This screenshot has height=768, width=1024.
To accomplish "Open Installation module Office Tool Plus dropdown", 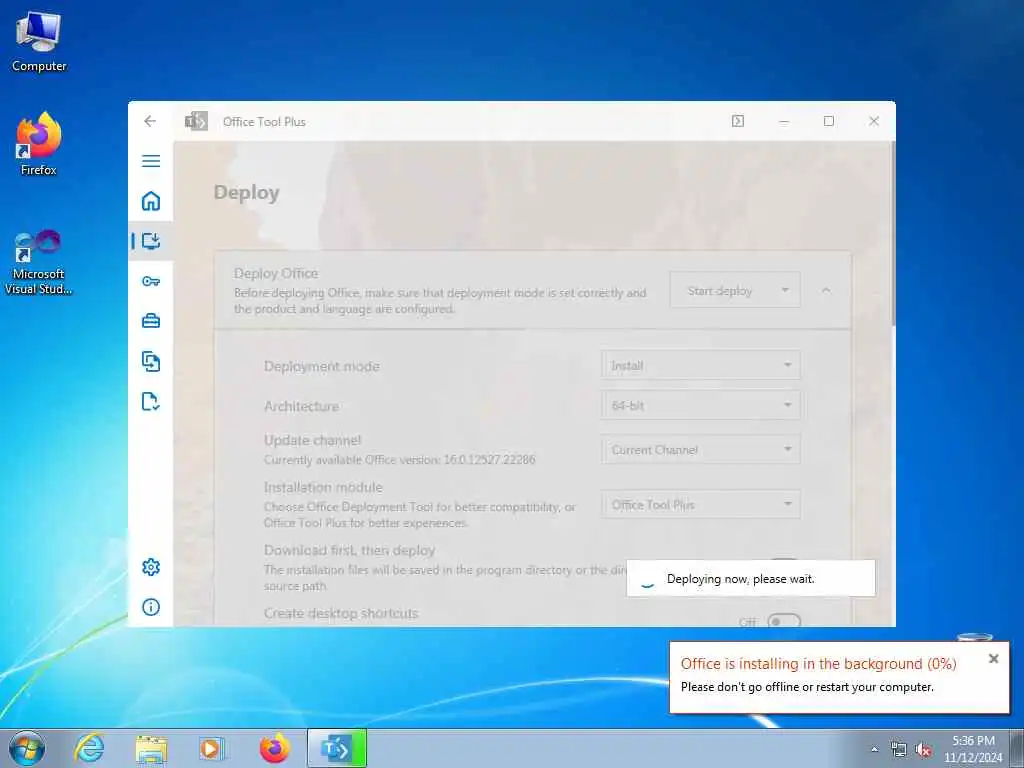I will (x=701, y=504).
